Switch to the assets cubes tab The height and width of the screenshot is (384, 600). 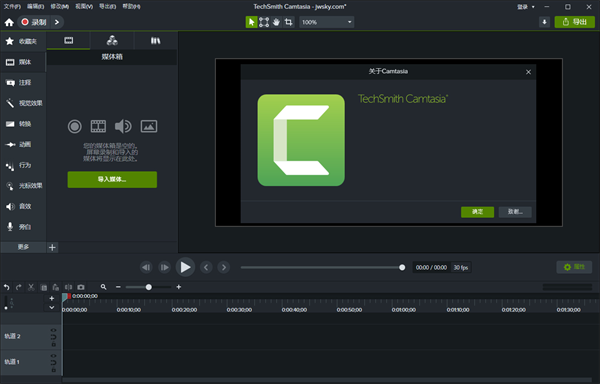112,41
